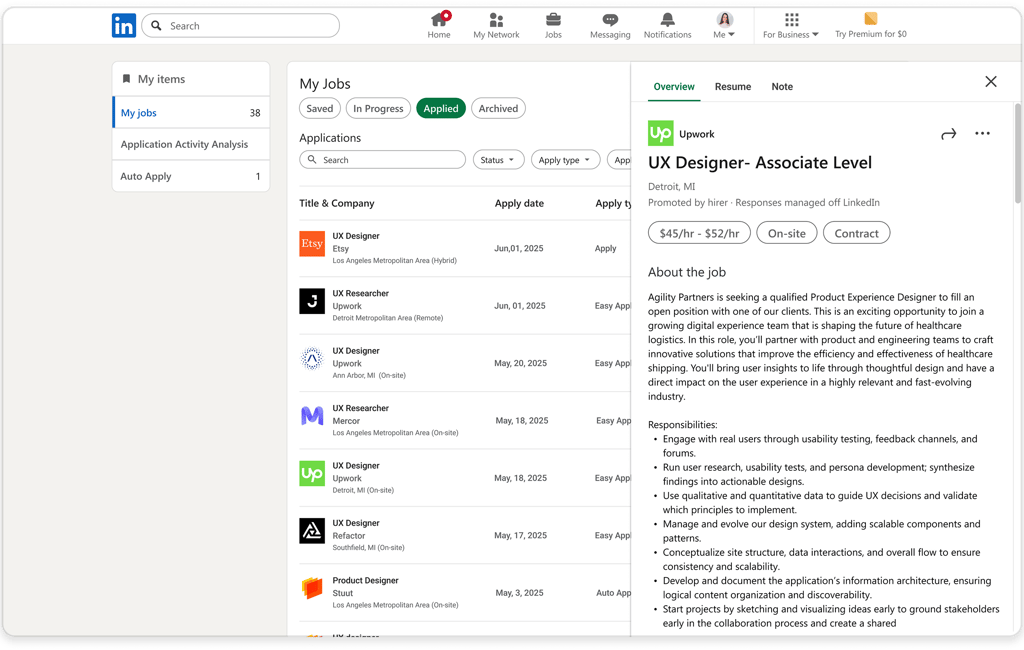The width and height of the screenshot is (1024, 650).
Task: Open UX Designer at Etsy listing
Action: pyautogui.click(x=356, y=236)
